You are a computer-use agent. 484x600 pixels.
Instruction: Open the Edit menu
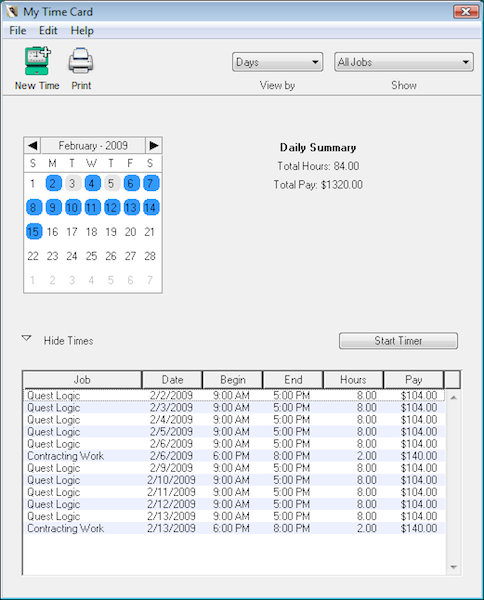48,31
